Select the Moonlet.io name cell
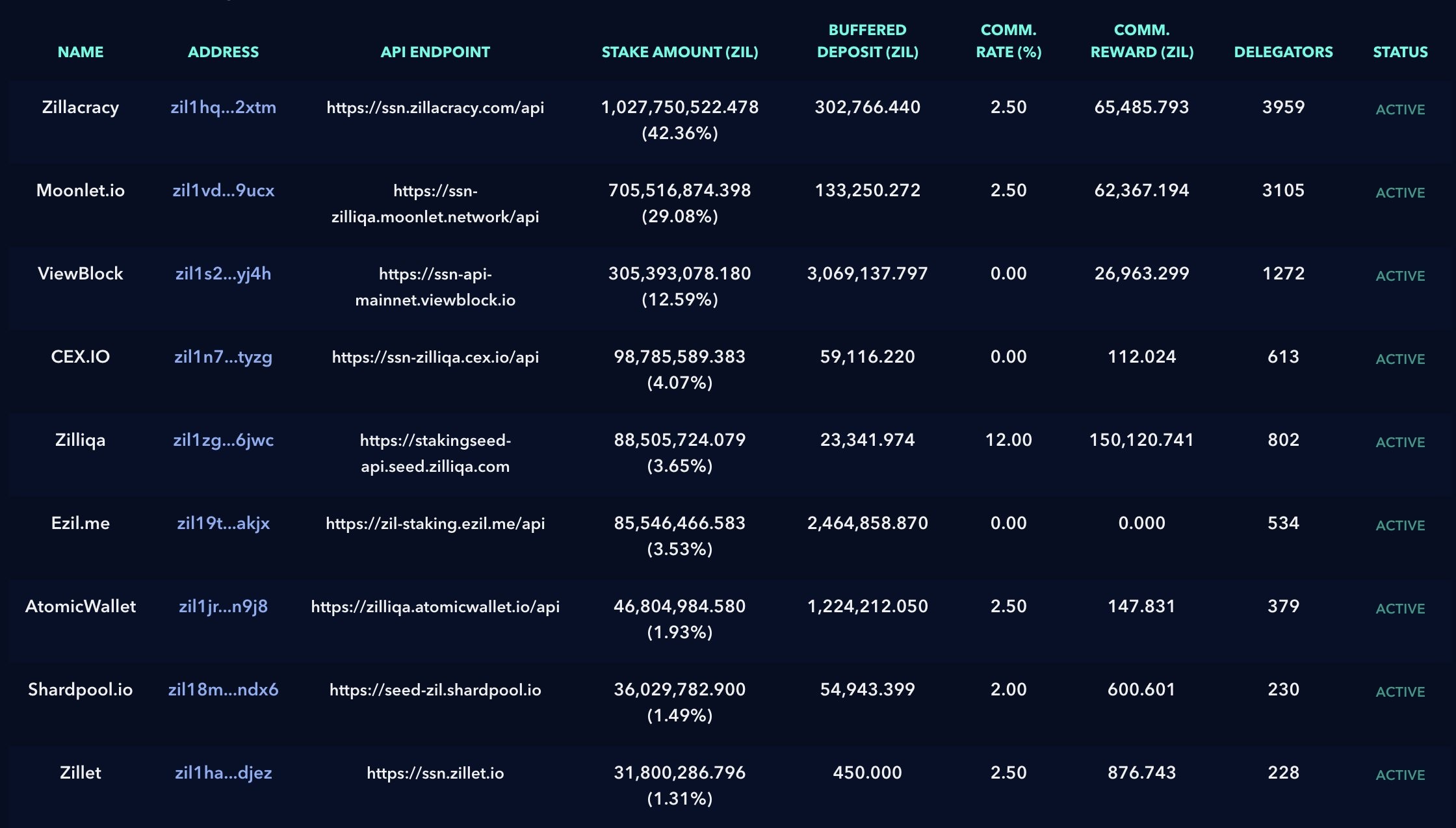1456x828 pixels. (x=81, y=190)
